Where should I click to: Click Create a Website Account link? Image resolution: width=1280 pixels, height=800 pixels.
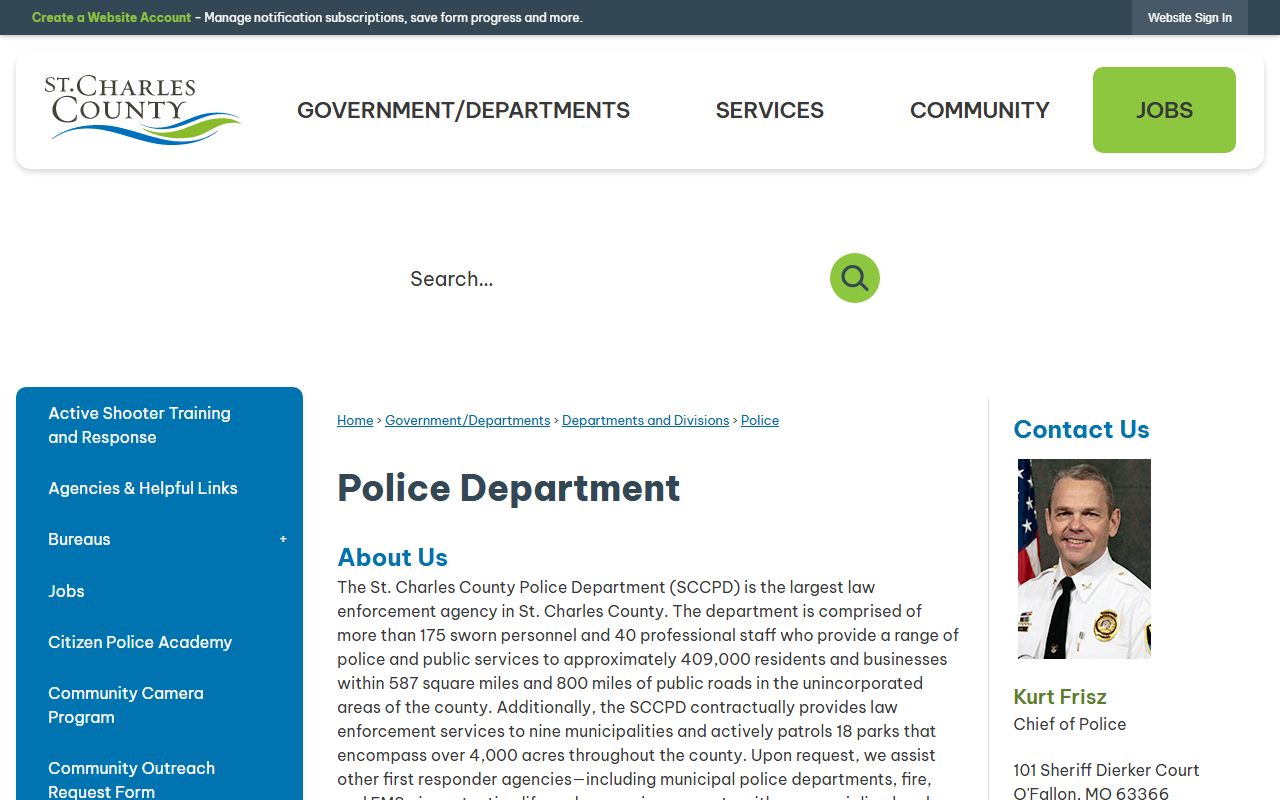tap(111, 18)
